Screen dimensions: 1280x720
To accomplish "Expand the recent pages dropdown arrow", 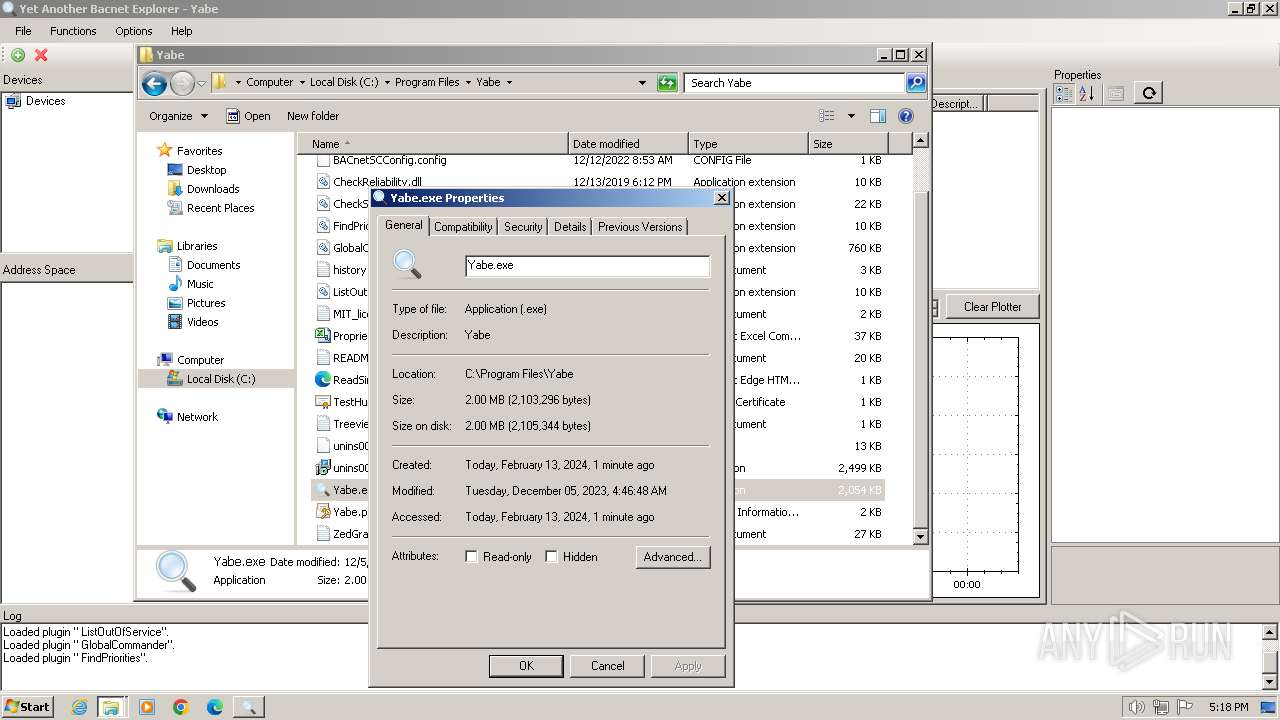I will pos(201,83).
